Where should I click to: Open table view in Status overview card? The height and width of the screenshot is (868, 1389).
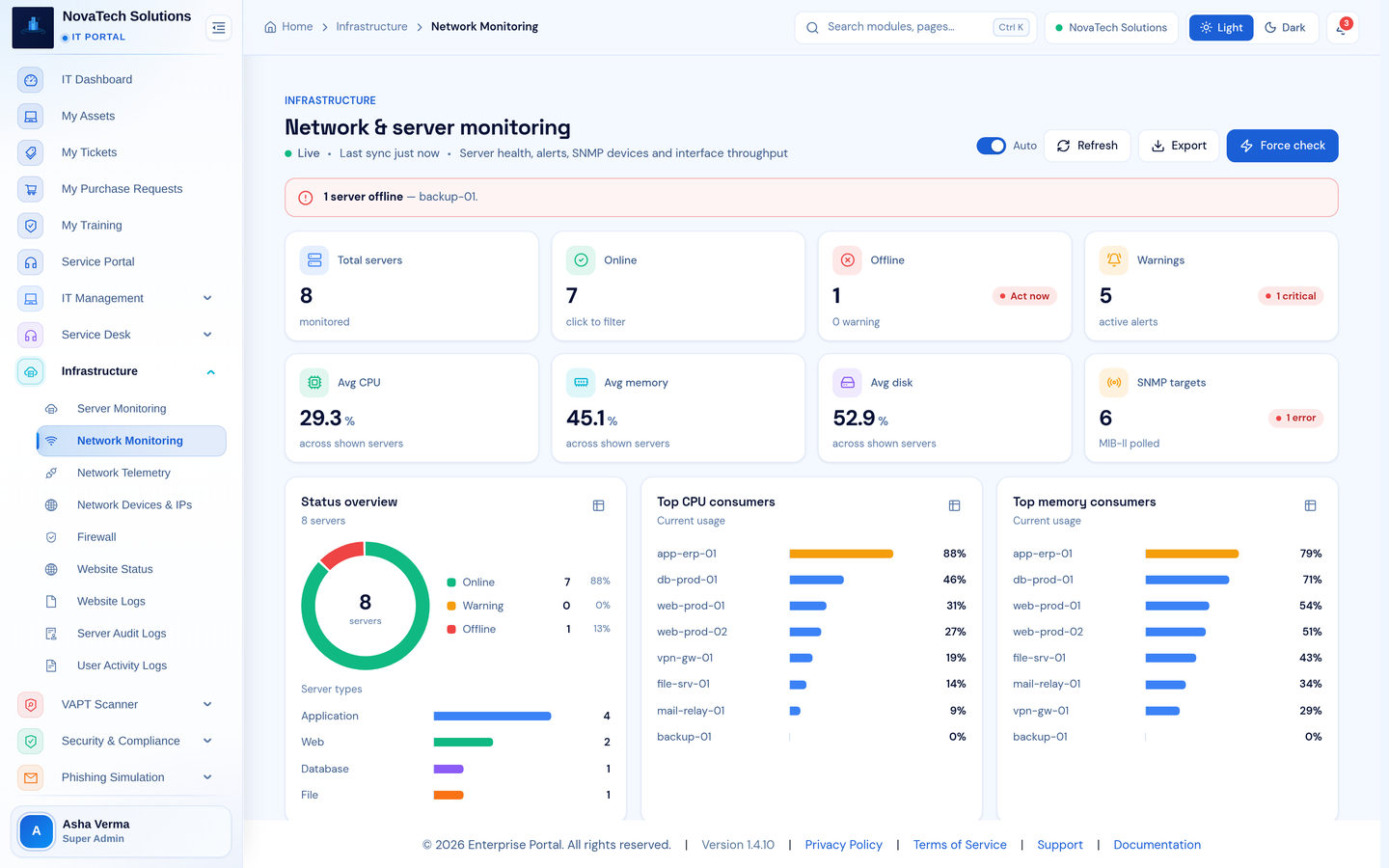598,505
